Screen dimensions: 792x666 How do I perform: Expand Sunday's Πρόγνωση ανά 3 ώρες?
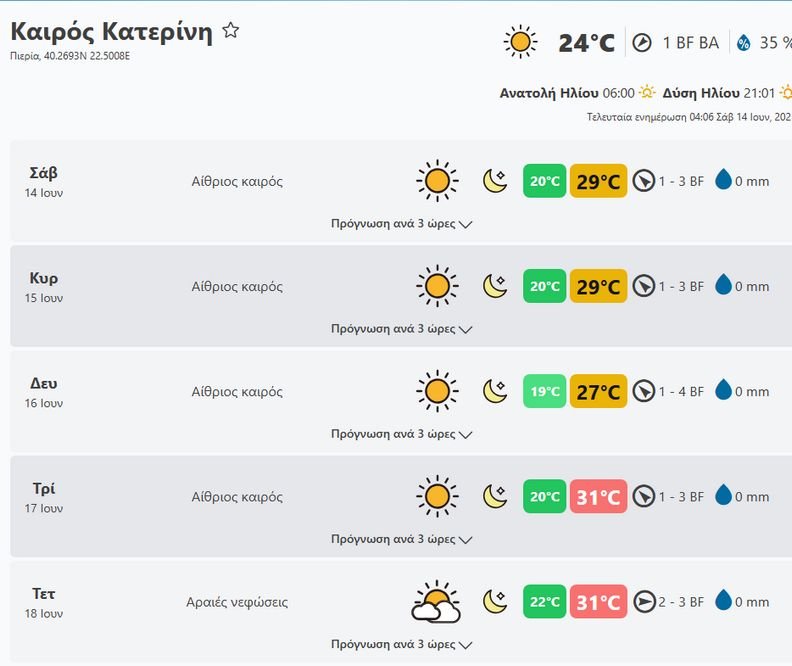(401, 329)
